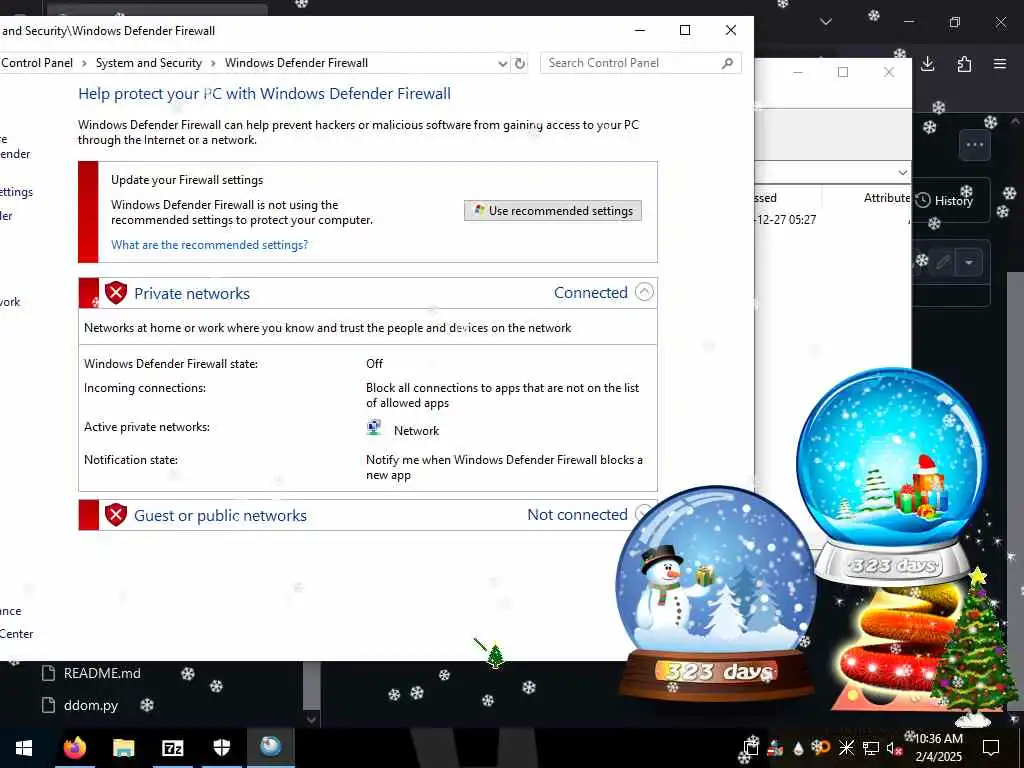The height and width of the screenshot is (768, 1024).
Task: Open browser downloads icon
Action: click(x=927, y=63)
